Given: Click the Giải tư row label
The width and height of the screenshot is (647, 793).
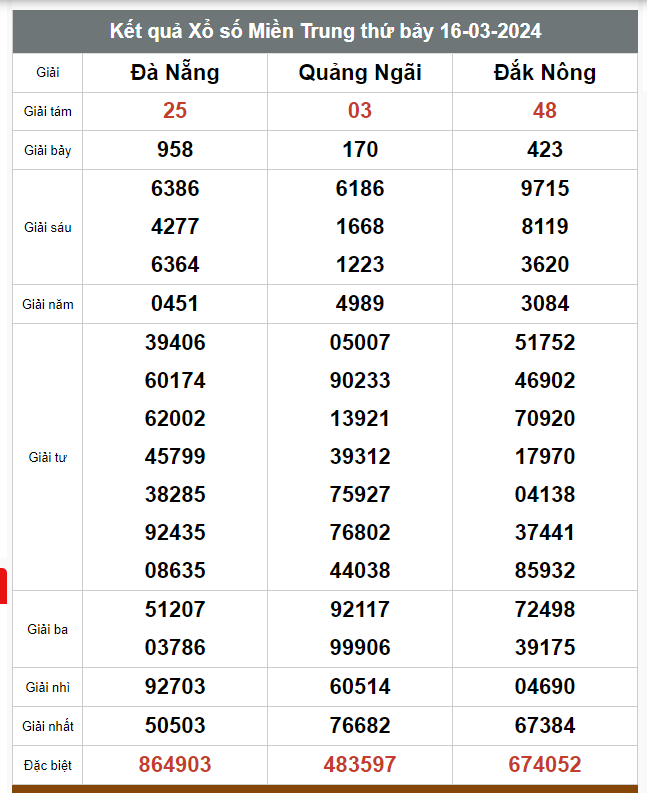Looking at the screenshot, I should coord(48,457).
